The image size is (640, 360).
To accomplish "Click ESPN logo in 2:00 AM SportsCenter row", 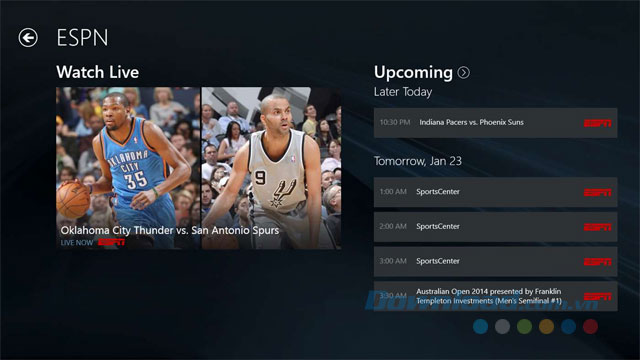I will 598,227.
